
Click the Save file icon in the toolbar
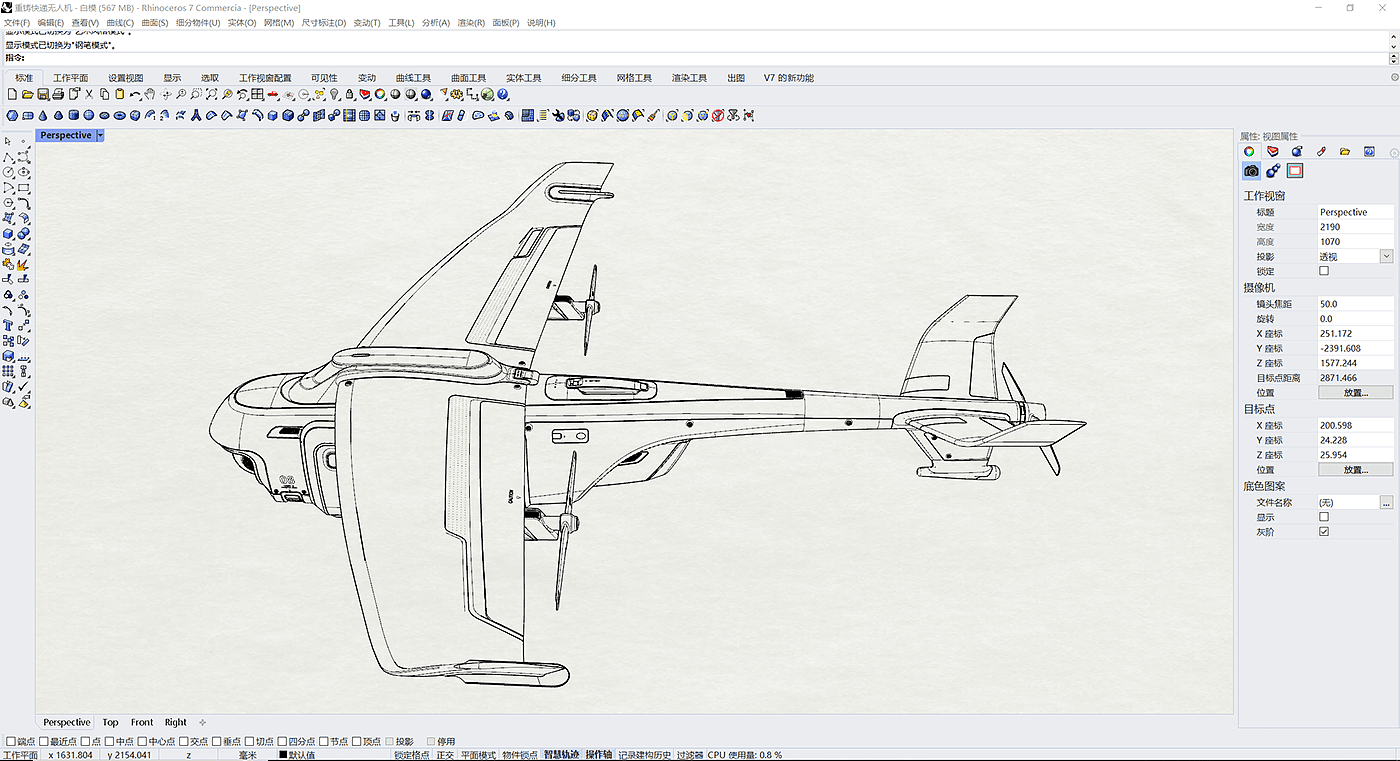(x=42, y=95)
